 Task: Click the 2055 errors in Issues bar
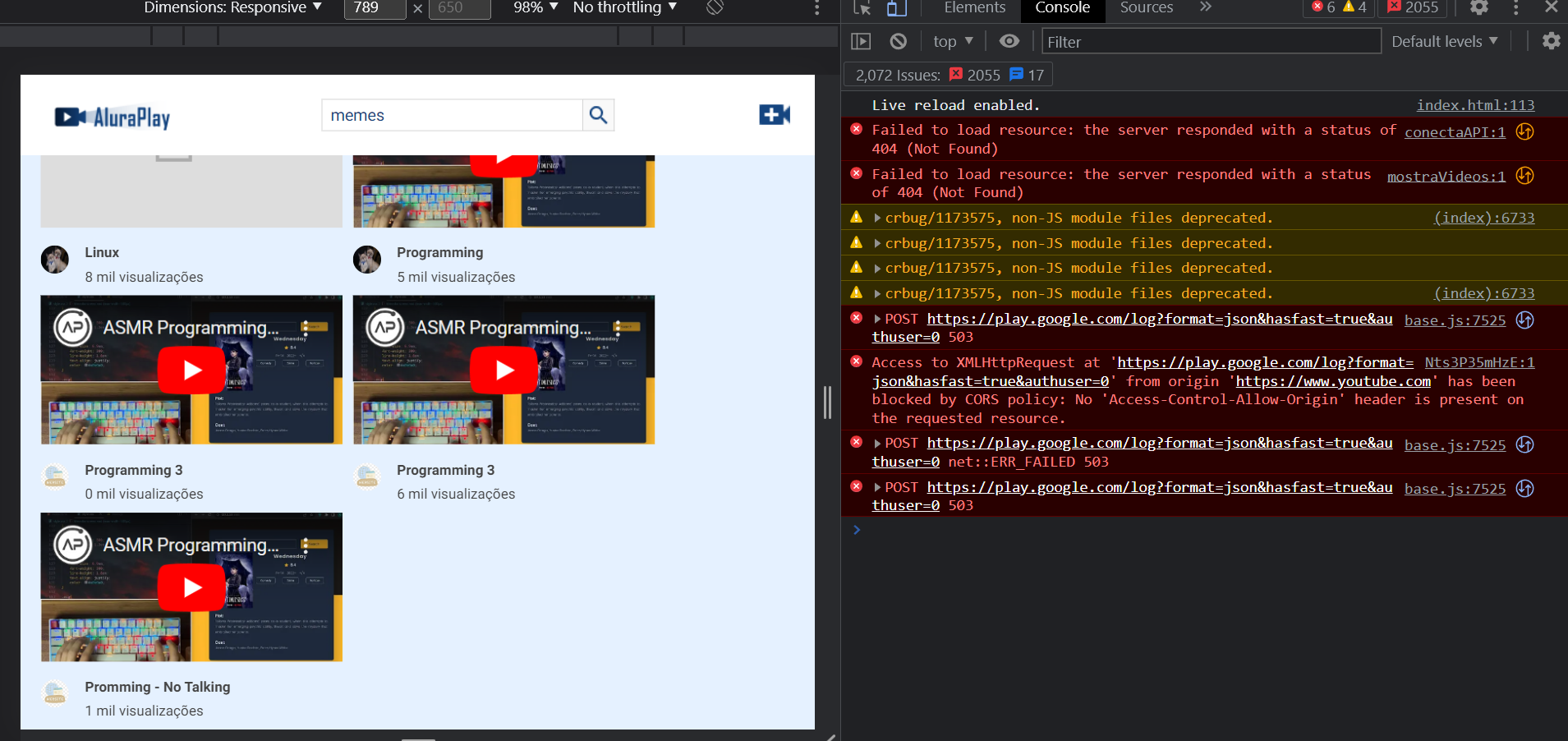click(x=974, y=75)
